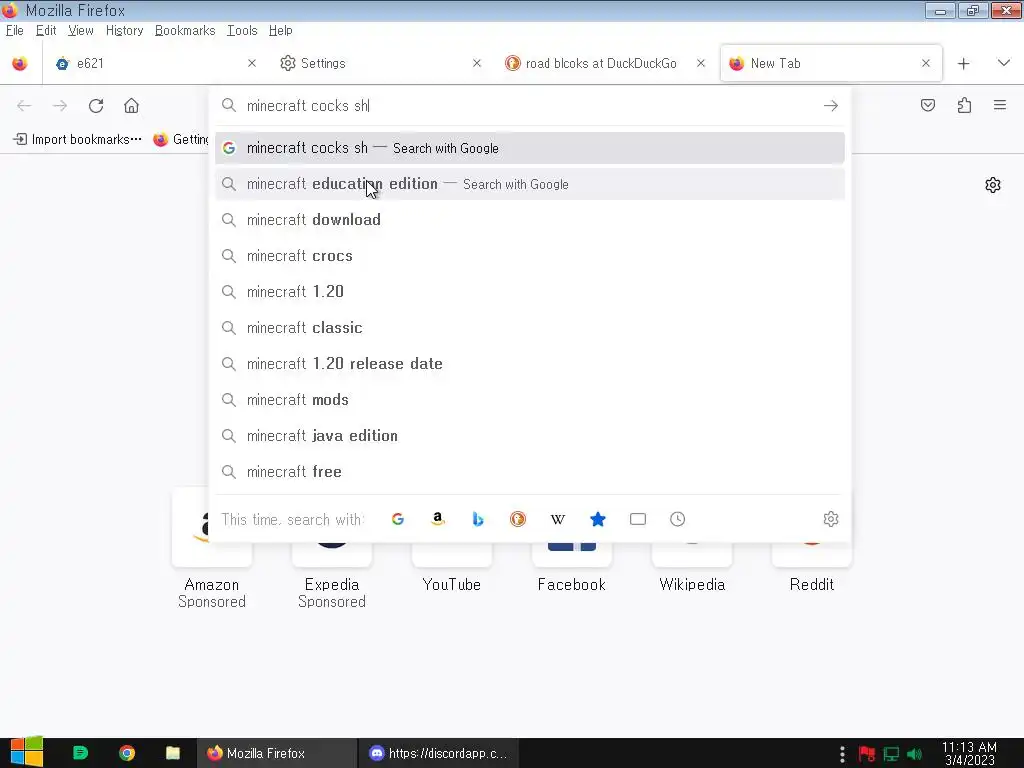The width and height of the screenshot is (1024, 768).
Task: Search history with the clock icon
Action: (677, 519)
